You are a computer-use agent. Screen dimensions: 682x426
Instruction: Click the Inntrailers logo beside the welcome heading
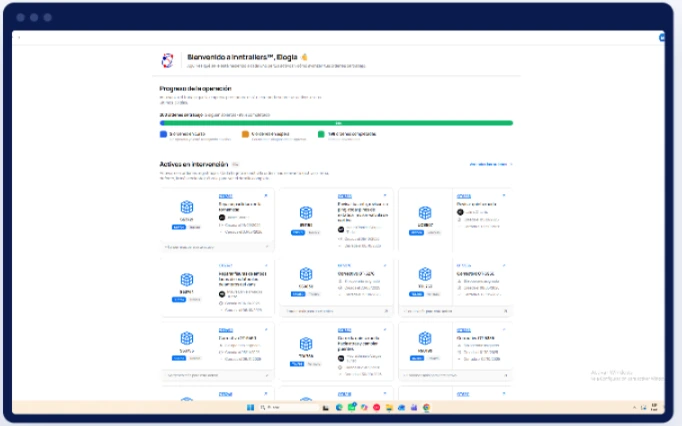(167, 60)
